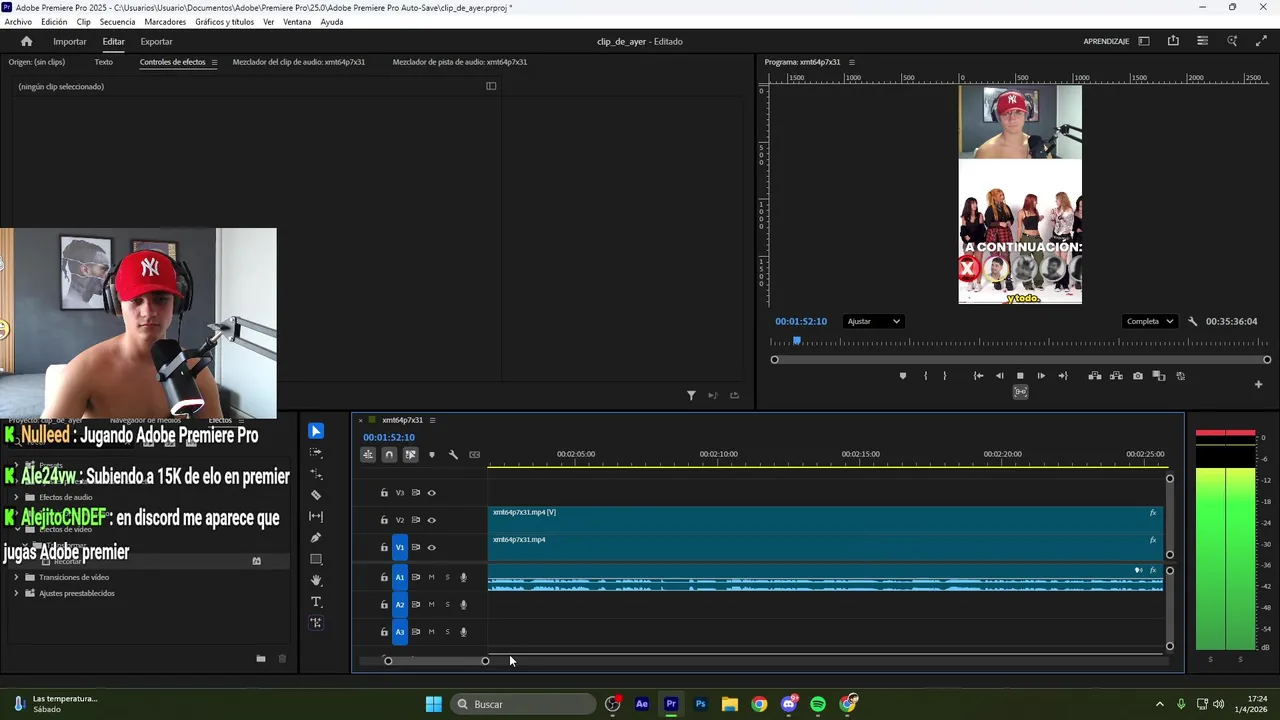The image size is (1280, 720).
Task: Expand Ajustes preestablecidos folder
Action: [x=16, y=593]
